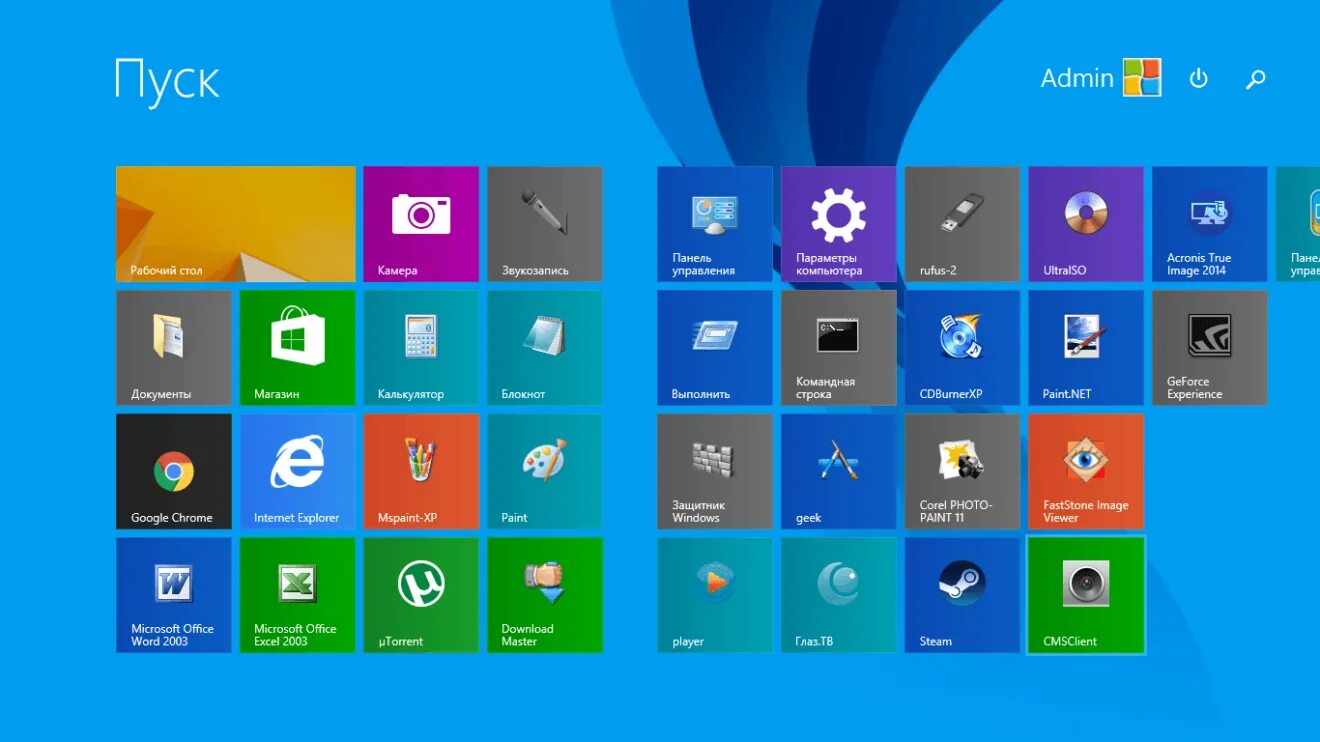
Task: Open the Рабочий стол desktop tile
Action: (x=236, y=224)
